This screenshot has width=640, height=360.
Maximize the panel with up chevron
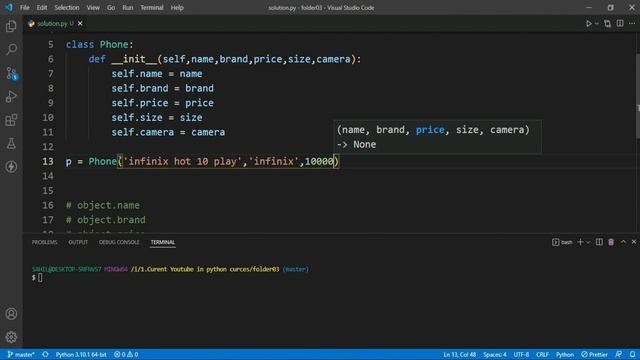click(x=623, y=242)
